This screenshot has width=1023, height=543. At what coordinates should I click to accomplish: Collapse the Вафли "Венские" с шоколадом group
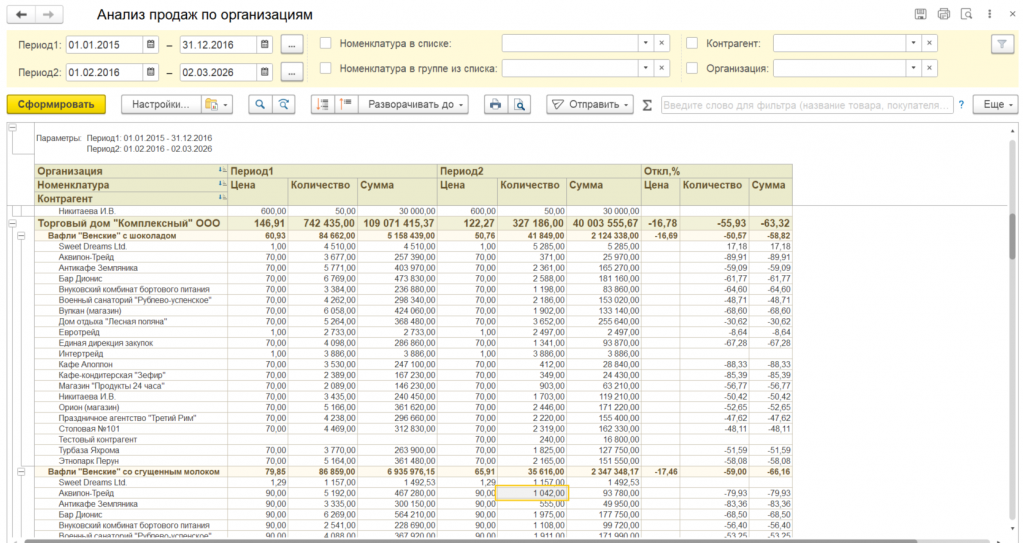click(21, 236)
